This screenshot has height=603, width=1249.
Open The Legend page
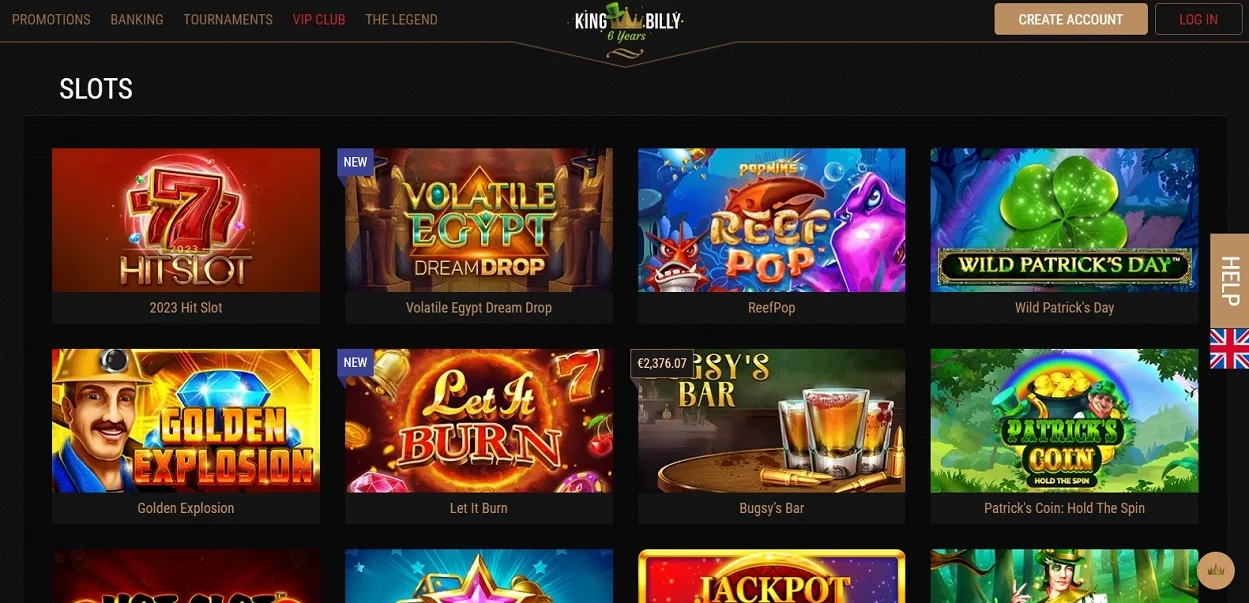(x=401, y=19)
